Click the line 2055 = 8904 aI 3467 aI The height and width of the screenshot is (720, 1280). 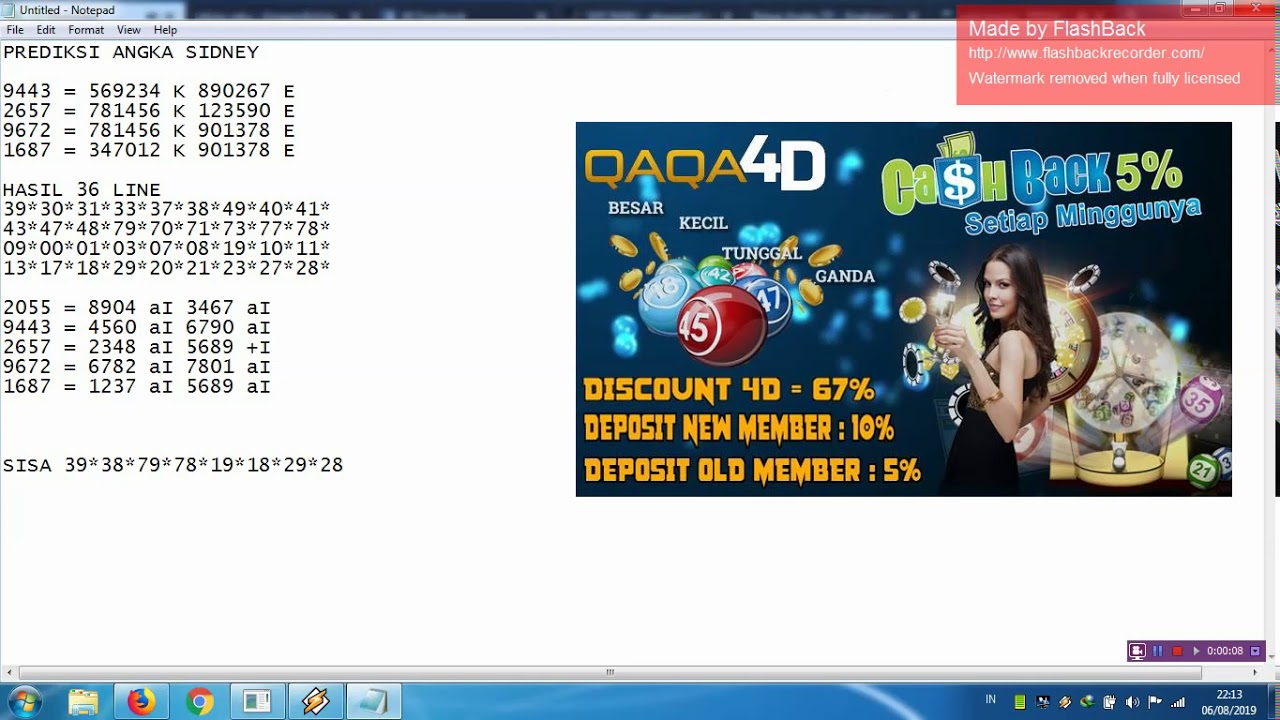(137, 307)
